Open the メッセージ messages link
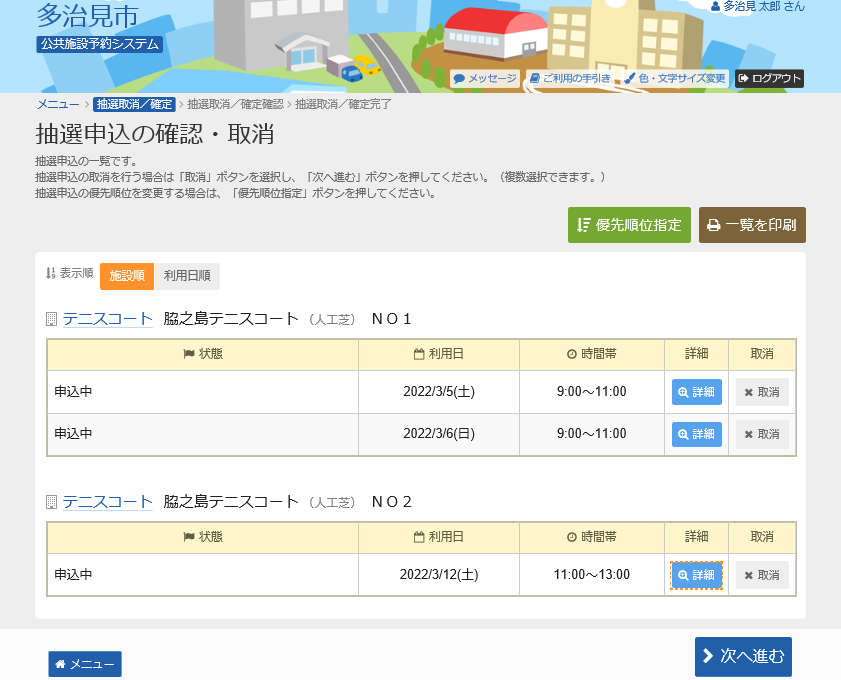 485,78
